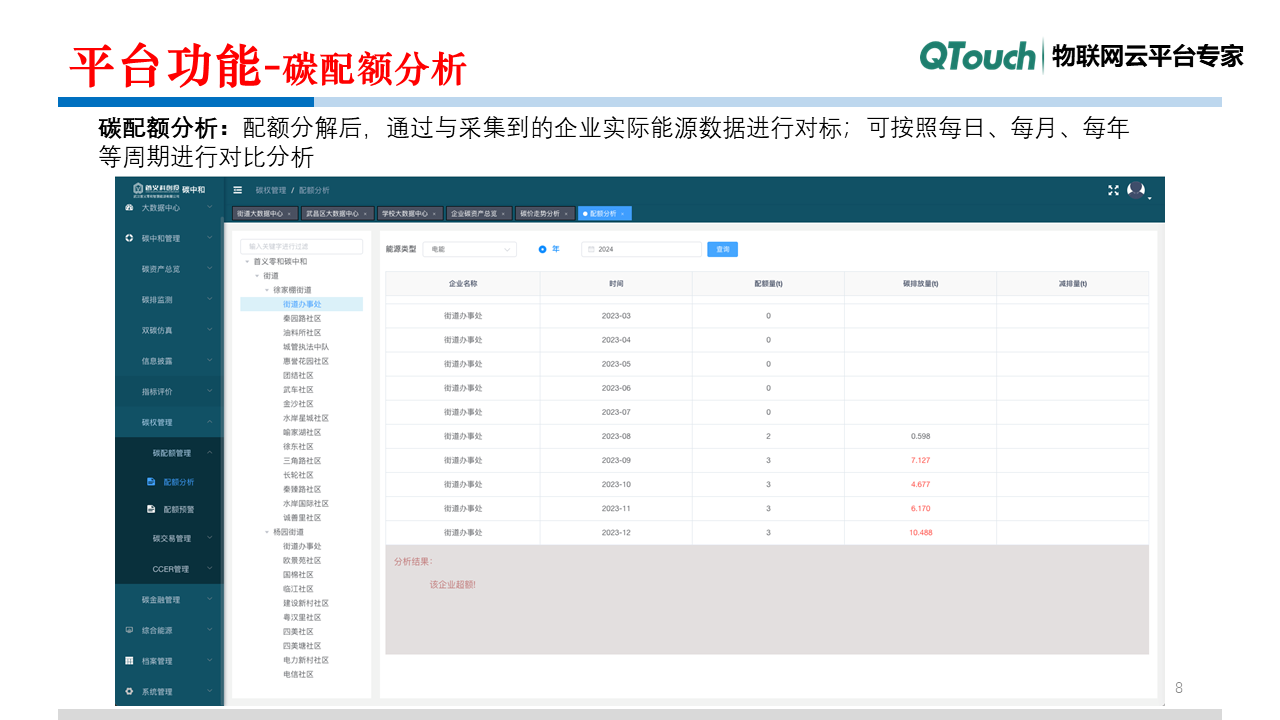Click the fullscreen icon in top bar
1280x720 pixels.
[1113, 189]
